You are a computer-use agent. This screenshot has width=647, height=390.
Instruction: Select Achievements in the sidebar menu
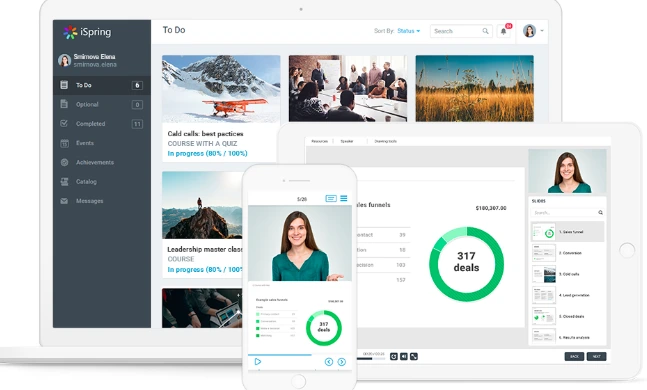[x=102, y=162]
